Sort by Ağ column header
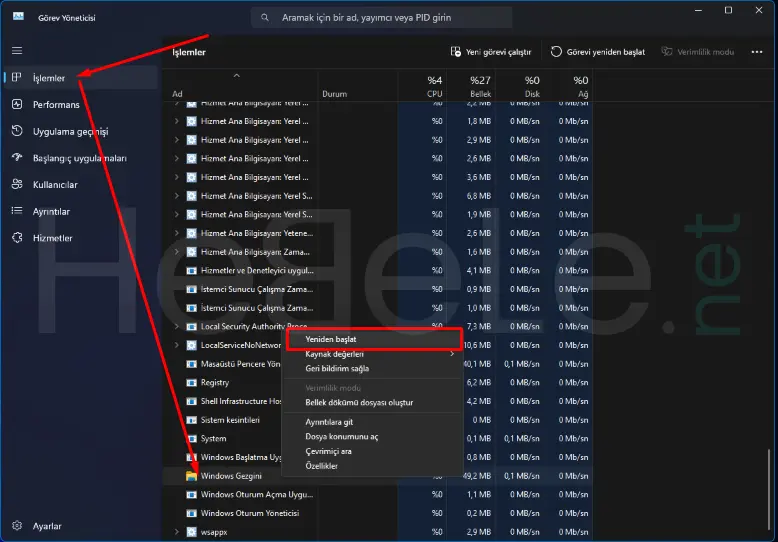 click(568, 85)
